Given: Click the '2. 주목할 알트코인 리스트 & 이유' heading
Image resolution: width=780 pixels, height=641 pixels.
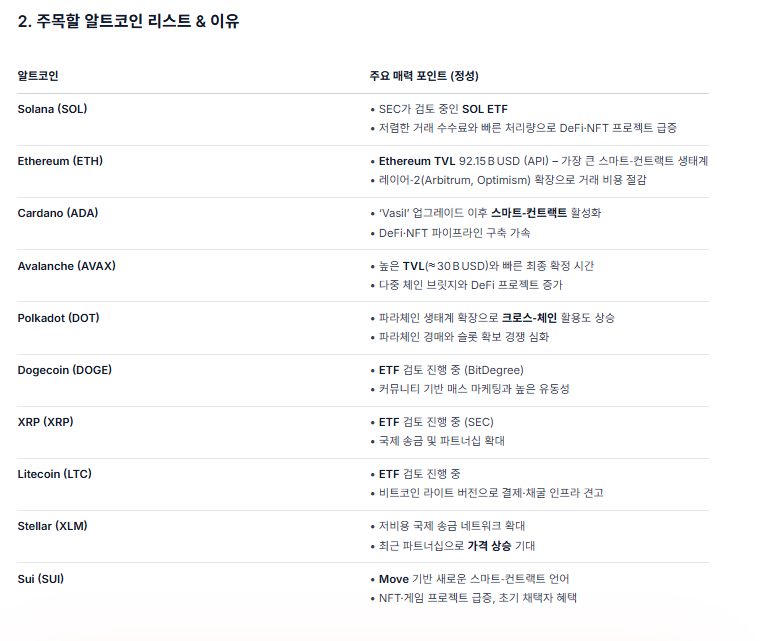Looking at the screenshot, I should (x=128, y=21).
